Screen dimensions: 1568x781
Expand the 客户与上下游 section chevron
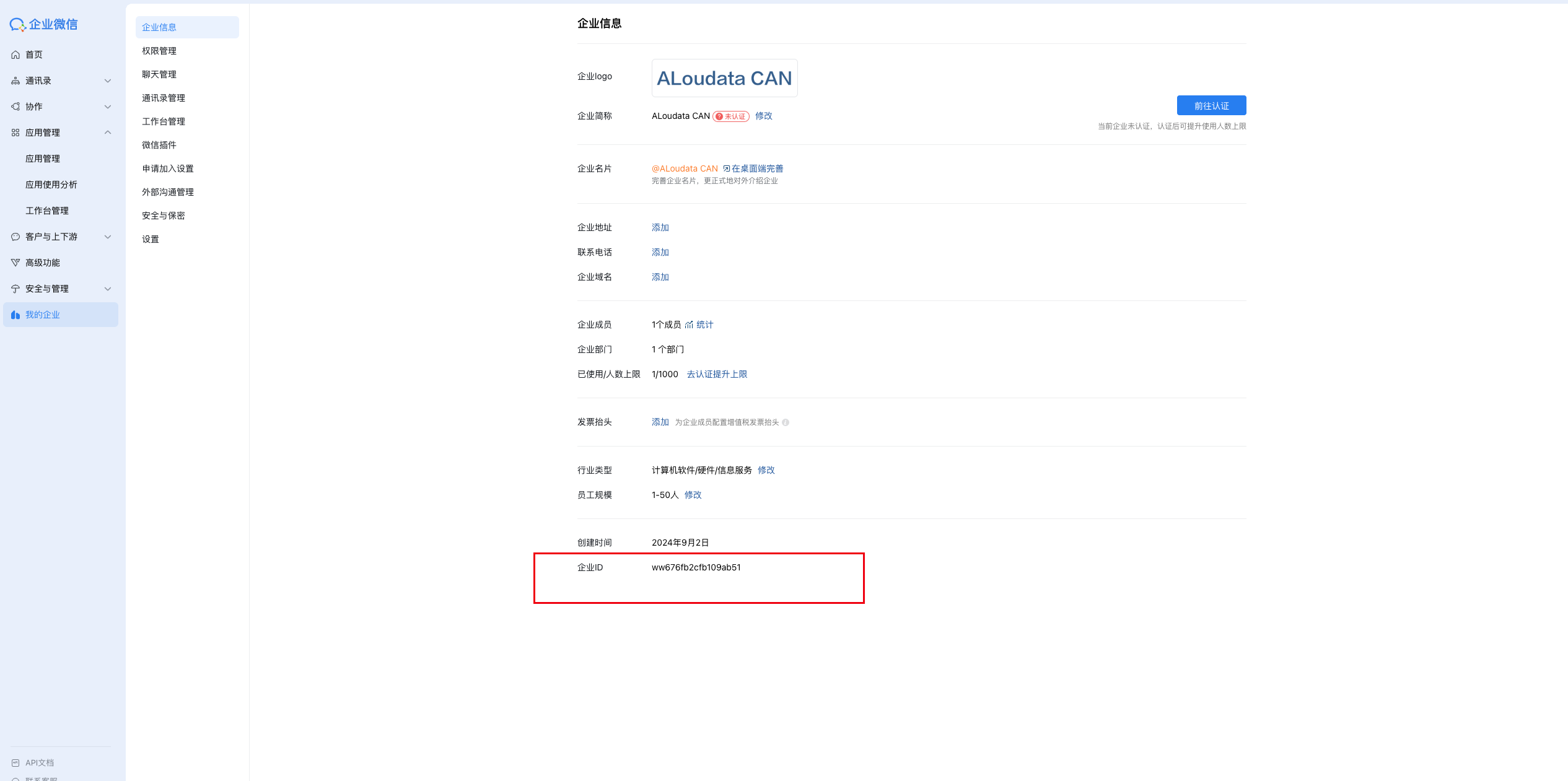pos(108,237)
